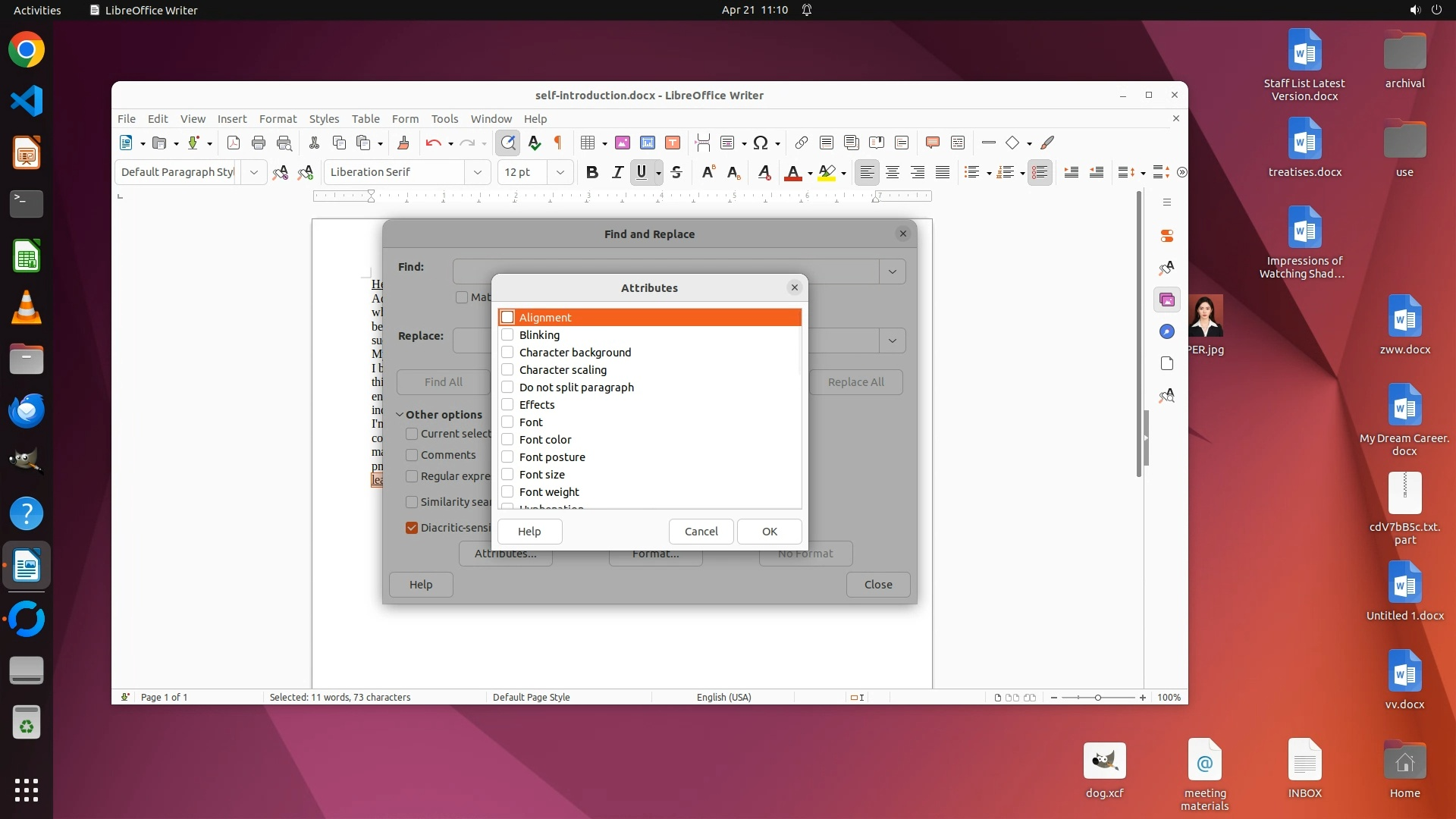Click the Italic formatting icon
This screenshot has height=819, width=1456.
click(617, 172)
